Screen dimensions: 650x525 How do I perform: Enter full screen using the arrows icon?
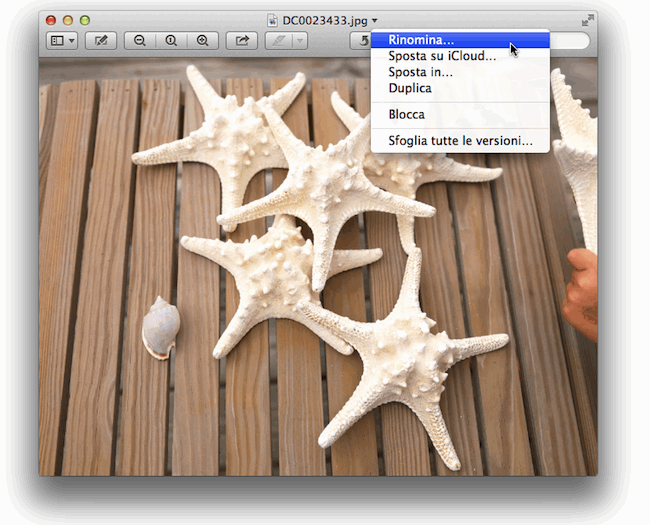(587, 20)
